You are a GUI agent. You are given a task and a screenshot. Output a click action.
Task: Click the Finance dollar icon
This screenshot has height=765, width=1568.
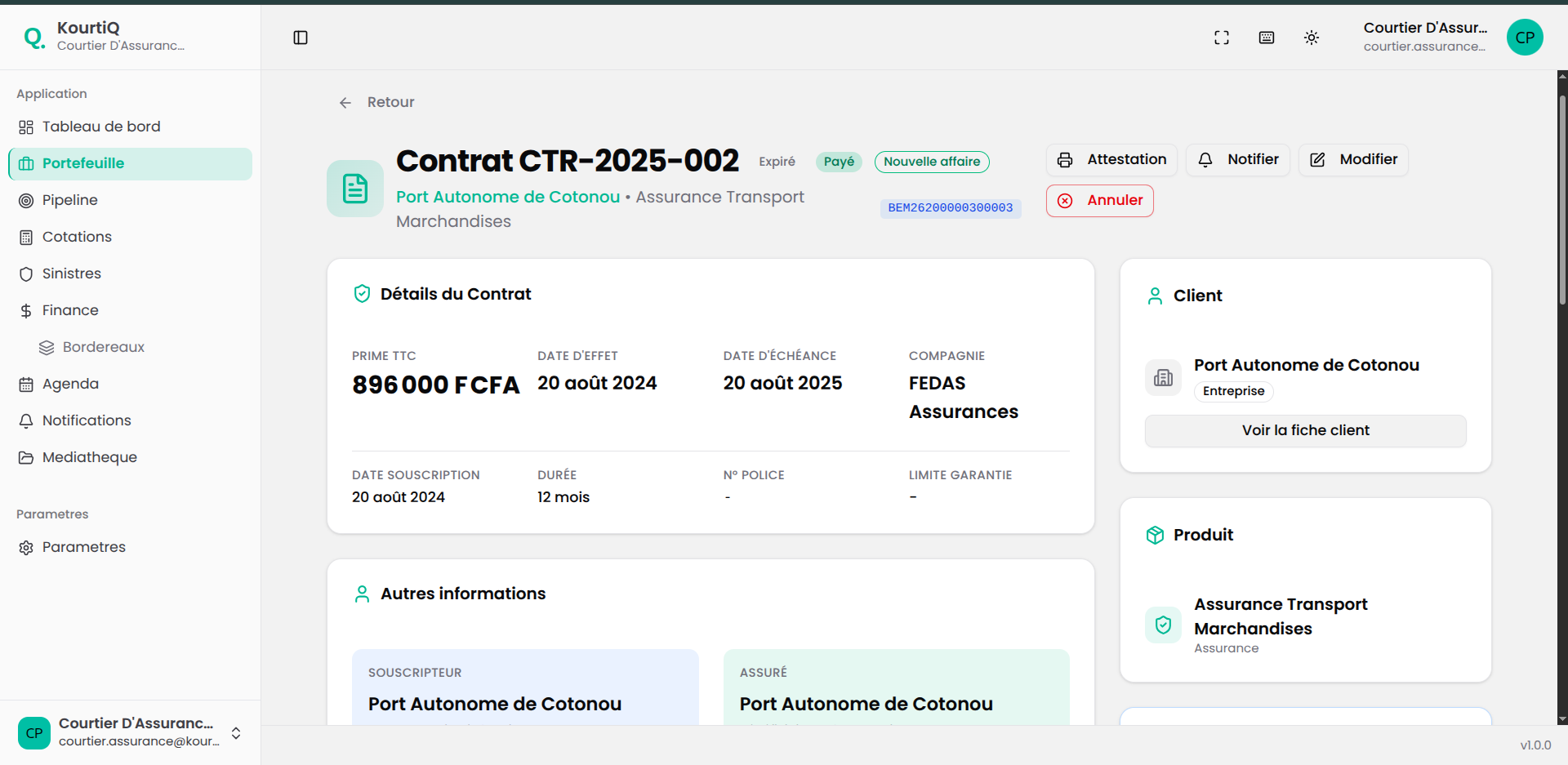click(x=24, y=310)
